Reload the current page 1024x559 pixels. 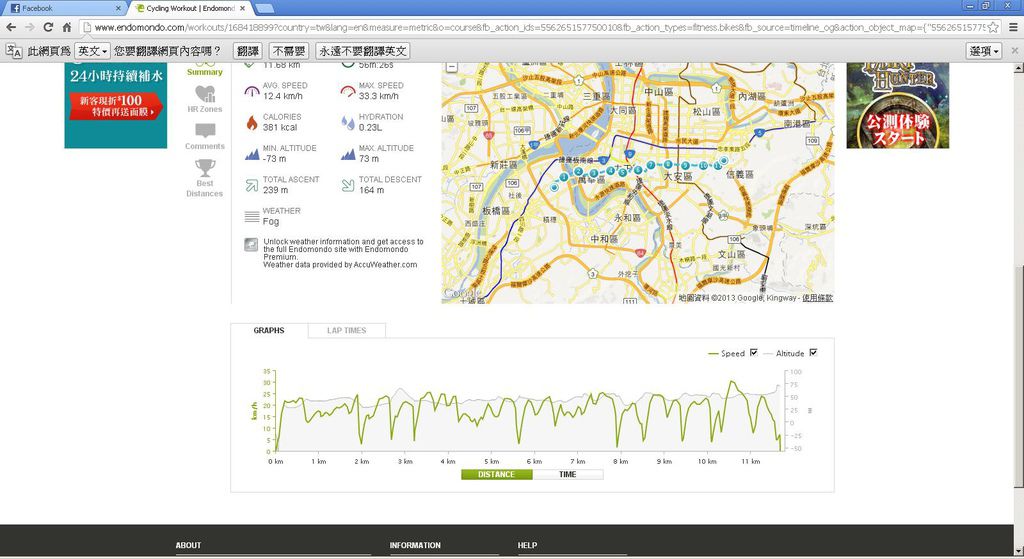(x=48, y=27)
